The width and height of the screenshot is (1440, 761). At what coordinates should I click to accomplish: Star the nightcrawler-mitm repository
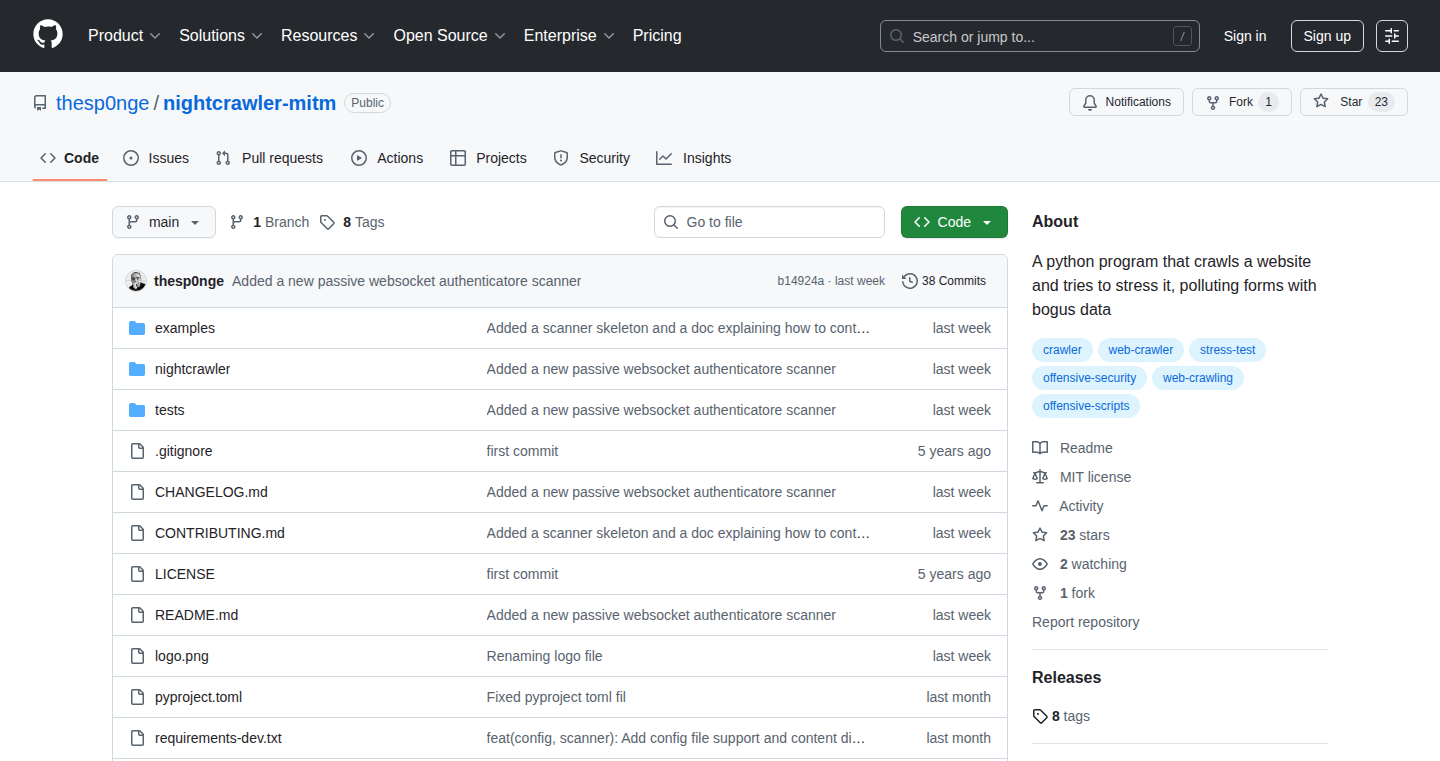coord(1353,102)
